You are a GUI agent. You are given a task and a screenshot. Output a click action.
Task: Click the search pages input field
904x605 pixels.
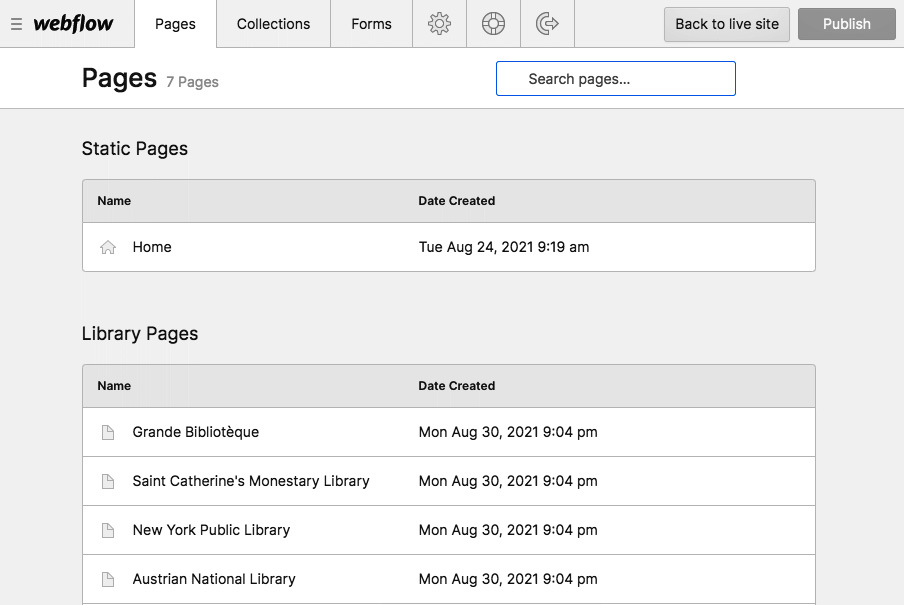[615, 78]
